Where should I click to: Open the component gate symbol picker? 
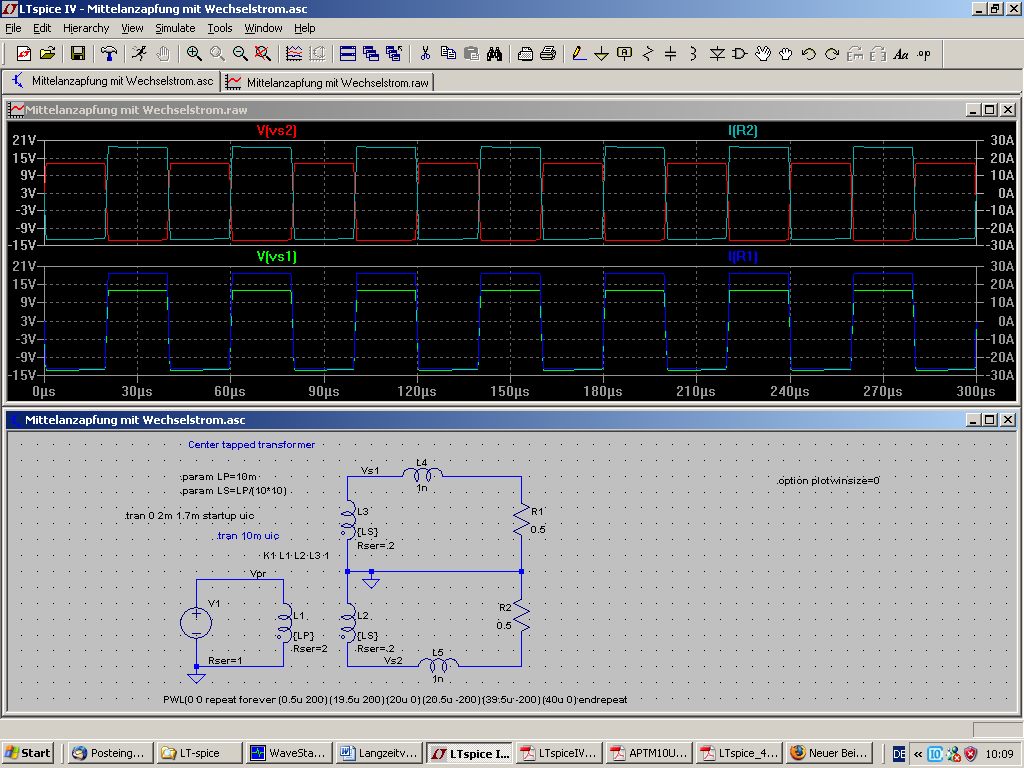pos(739,54)
